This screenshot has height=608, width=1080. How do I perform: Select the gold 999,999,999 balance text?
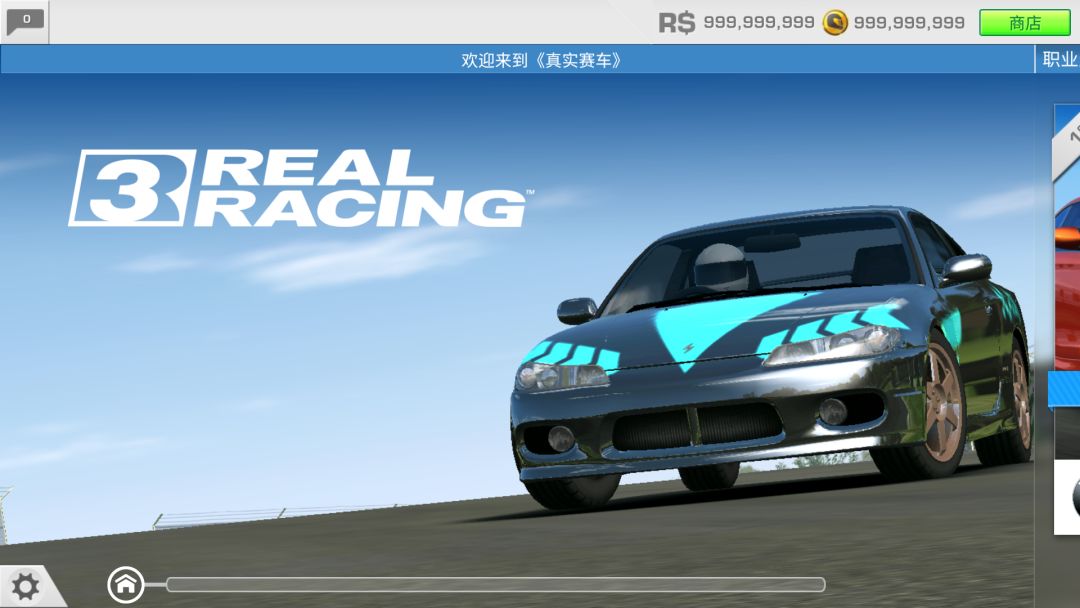pyautogui.click(x=909, y=23)
